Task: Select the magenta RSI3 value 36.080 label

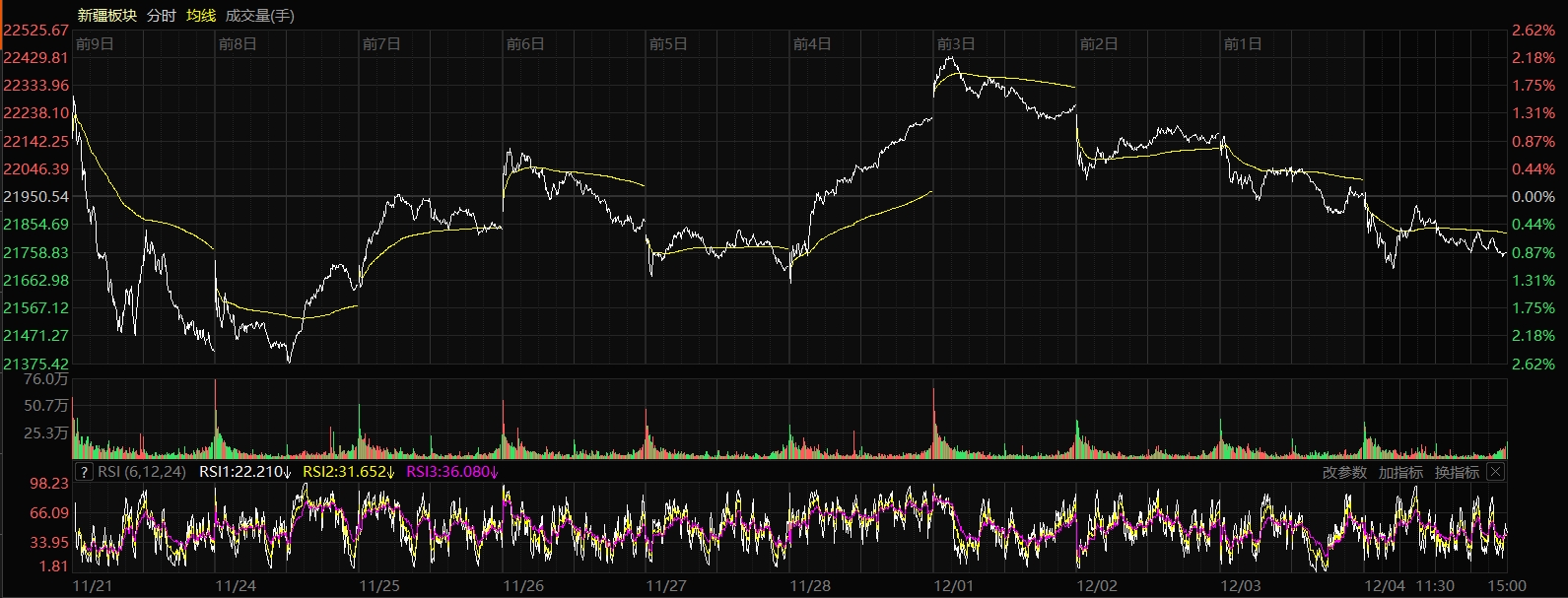Action: pyautogui.click(x=452, y=472)
